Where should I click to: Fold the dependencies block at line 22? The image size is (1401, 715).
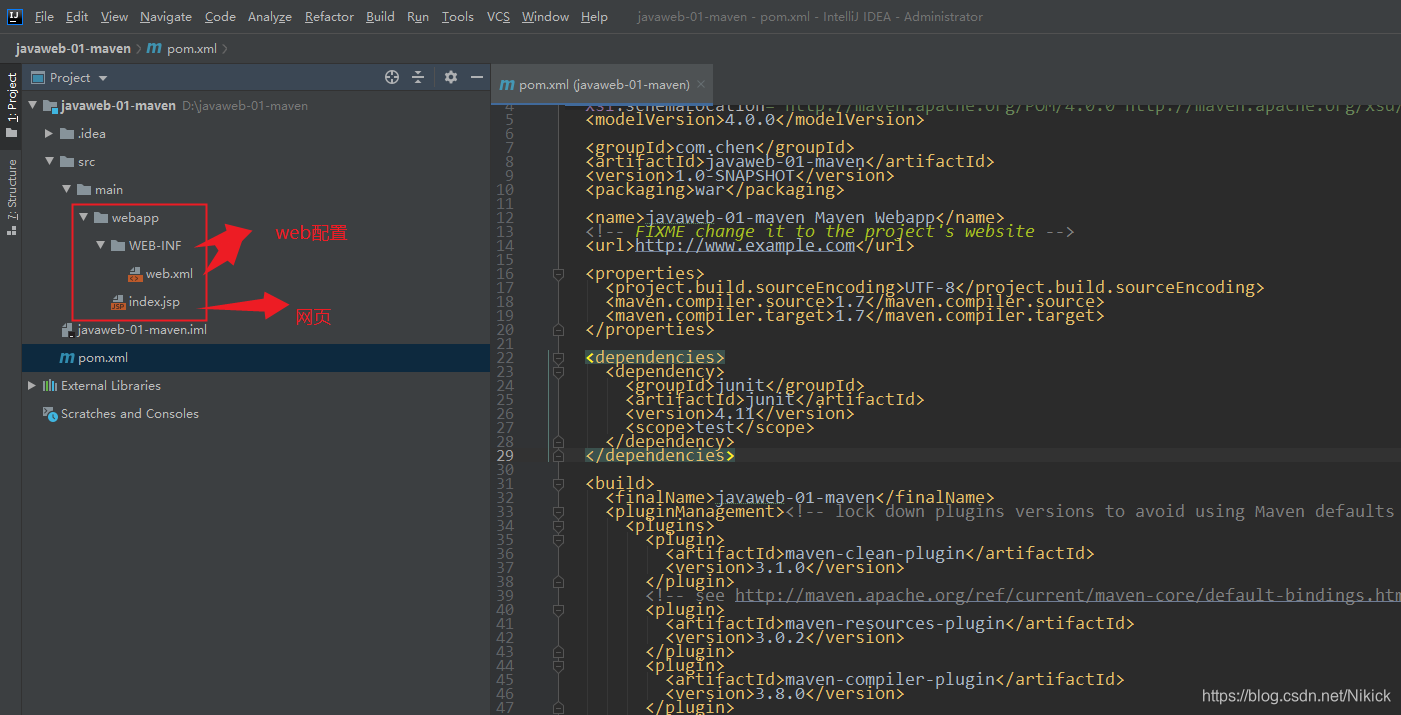click(x=557, y=357)
